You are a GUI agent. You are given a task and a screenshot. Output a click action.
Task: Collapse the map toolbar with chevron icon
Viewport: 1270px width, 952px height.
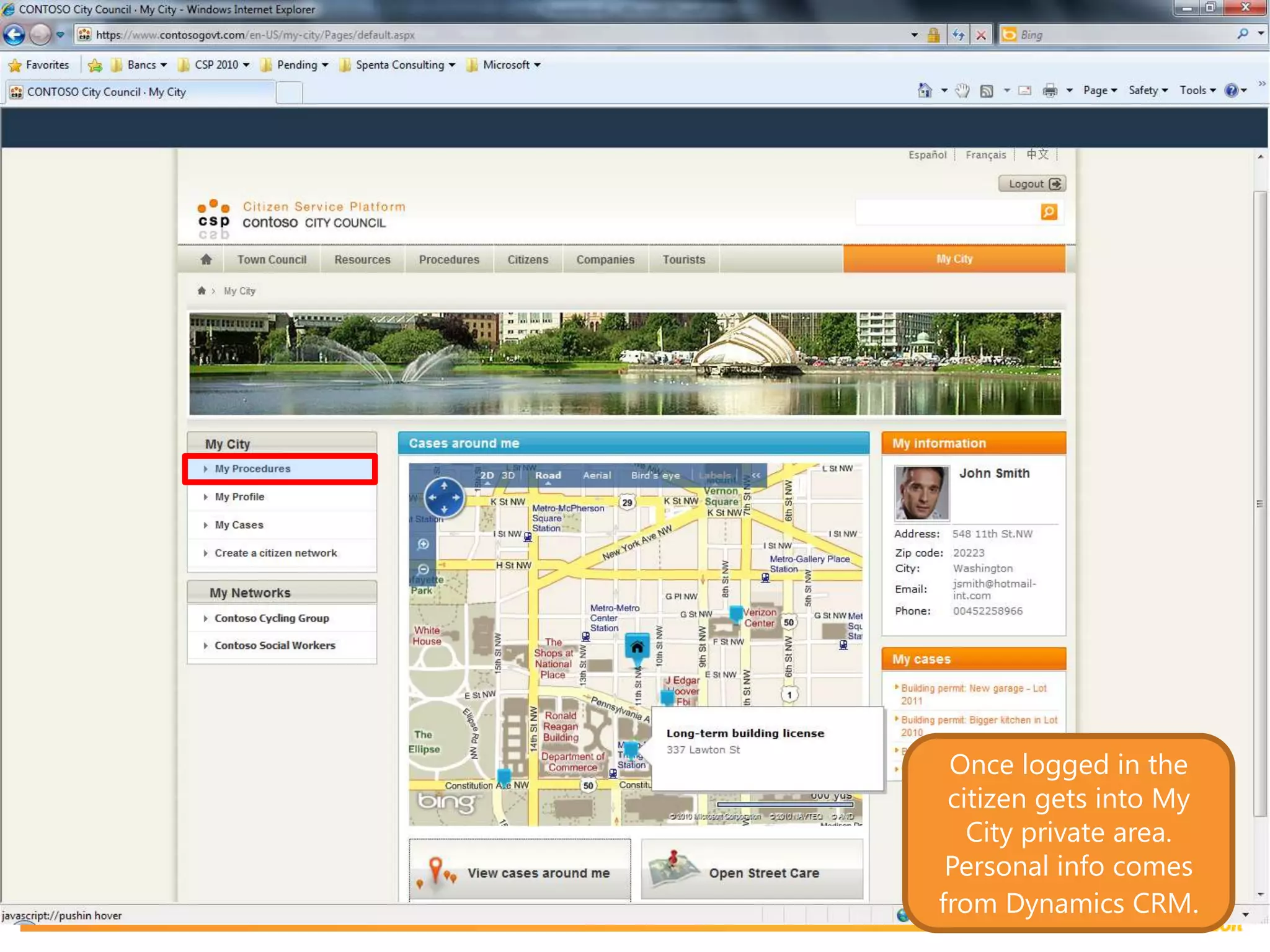[756, 475]
